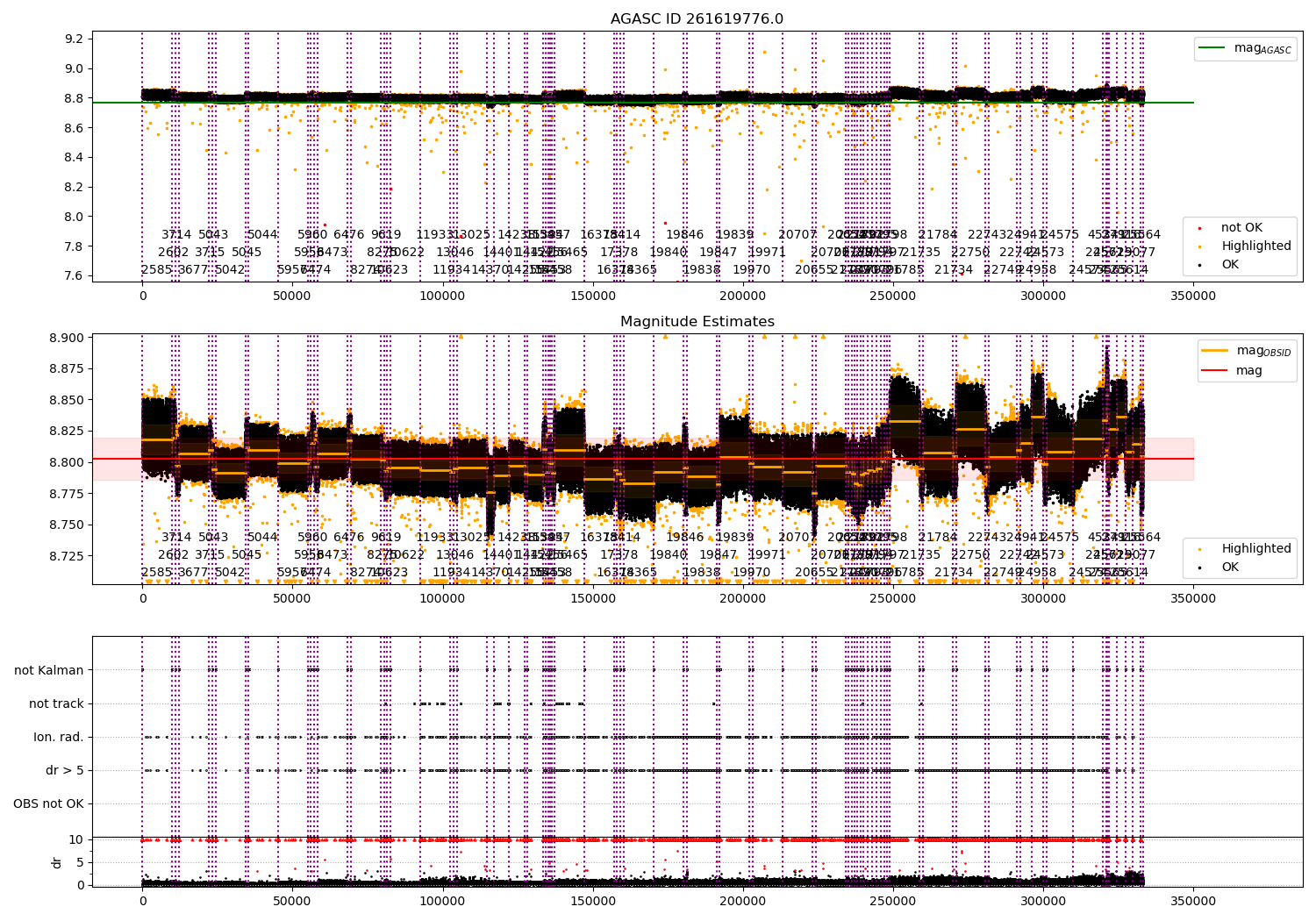
Task: Click the 7.6 y-axis tick label
Action: click(x=75, y=276)
